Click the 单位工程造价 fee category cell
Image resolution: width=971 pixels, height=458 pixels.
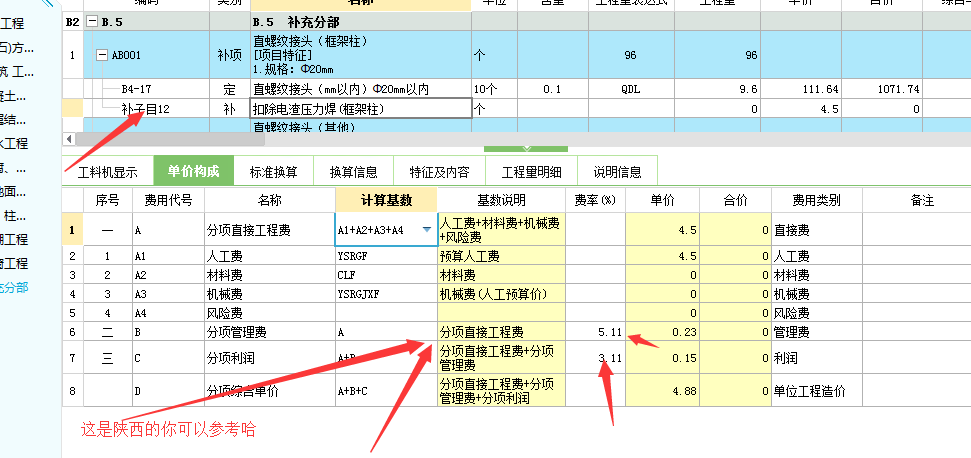pos(817,391)
